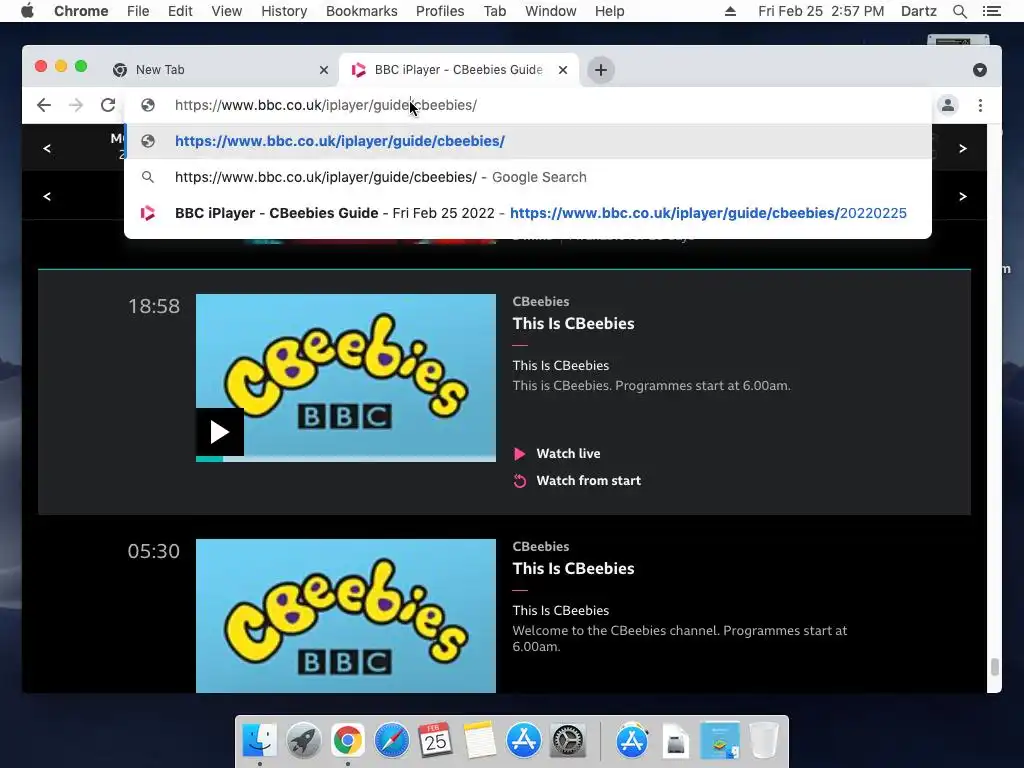Click the 18:58 programme progress bar

tap(345, 459)
